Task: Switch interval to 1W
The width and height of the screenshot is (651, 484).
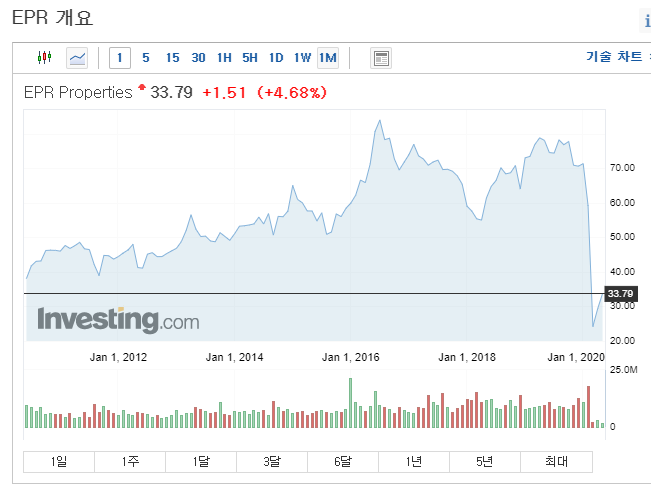Action: [302, 58]
